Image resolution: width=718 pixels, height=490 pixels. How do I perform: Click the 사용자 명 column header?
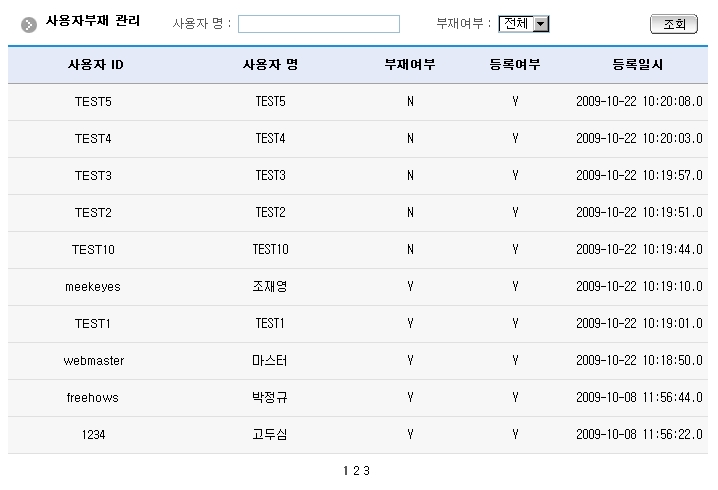pyautogui.click(x=270, y=65)
